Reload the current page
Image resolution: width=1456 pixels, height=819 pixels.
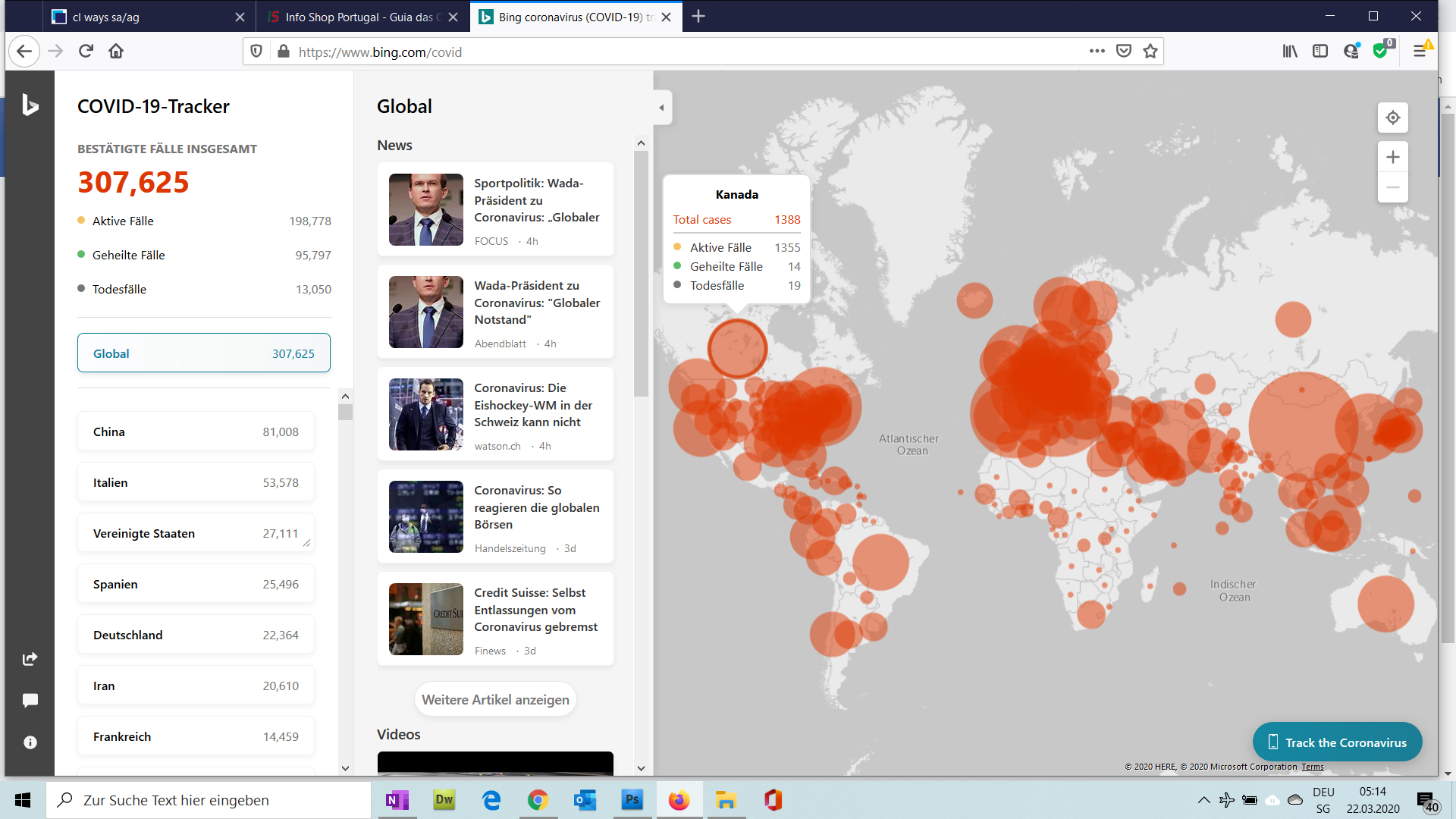tap(86, 52)
